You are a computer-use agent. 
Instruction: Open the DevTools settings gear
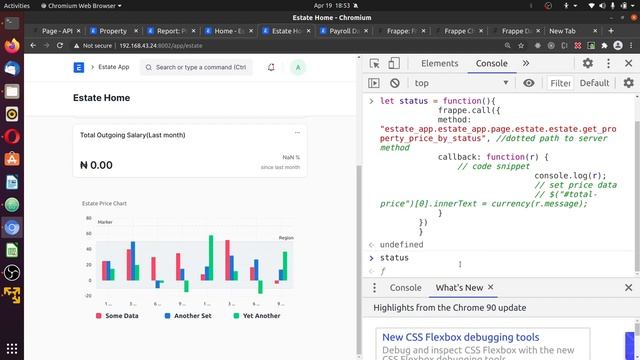pyautogui.click(x=588, y=63)
